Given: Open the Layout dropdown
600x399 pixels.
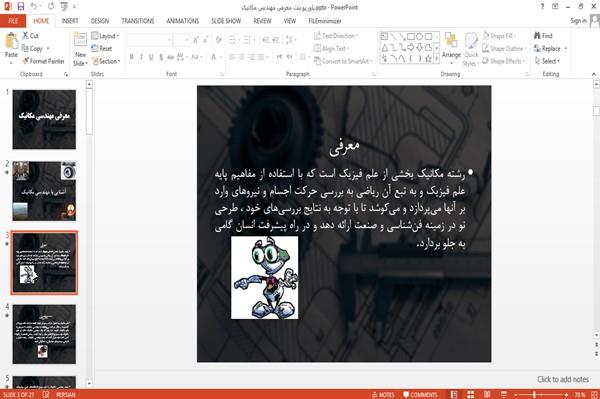Looking at the screenshot, I should click(x=106, y=36).
